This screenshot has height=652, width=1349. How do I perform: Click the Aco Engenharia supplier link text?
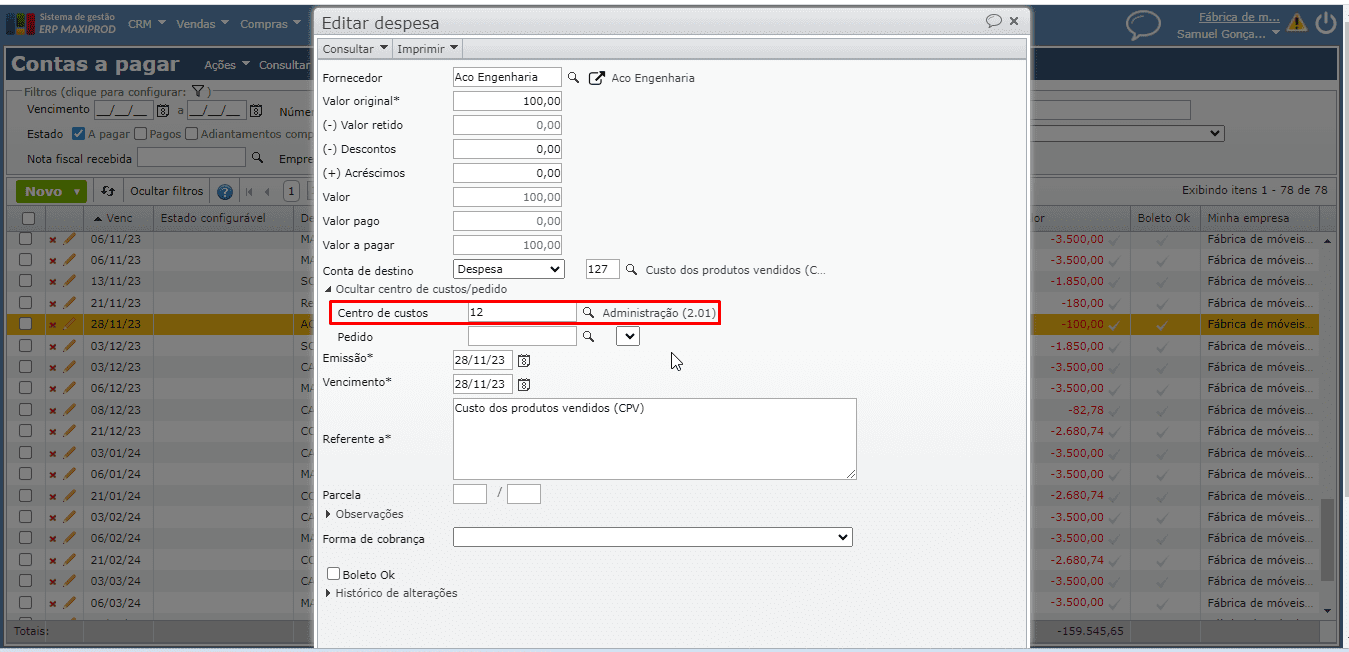click(653, 77)
